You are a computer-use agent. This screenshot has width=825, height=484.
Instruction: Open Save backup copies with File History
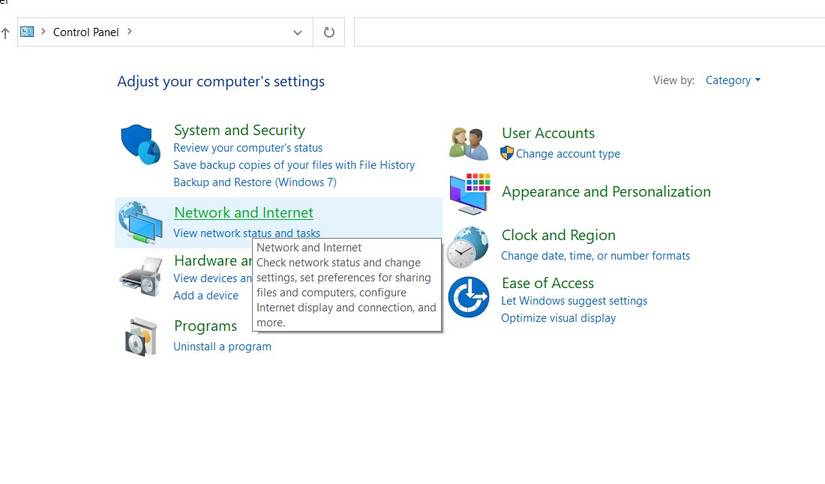[294, 165]
